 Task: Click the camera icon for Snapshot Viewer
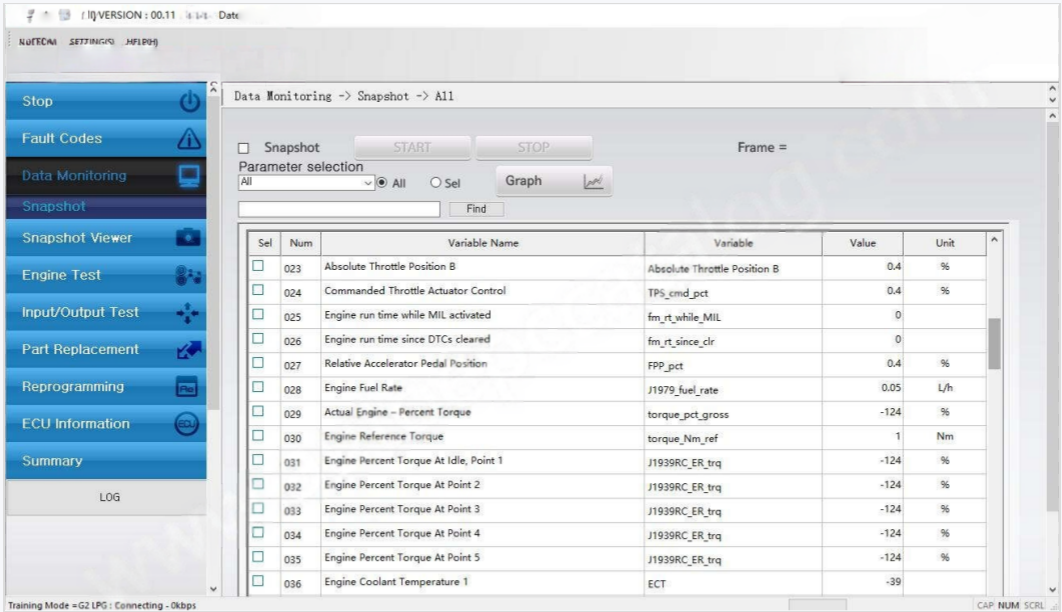(190, 239)
